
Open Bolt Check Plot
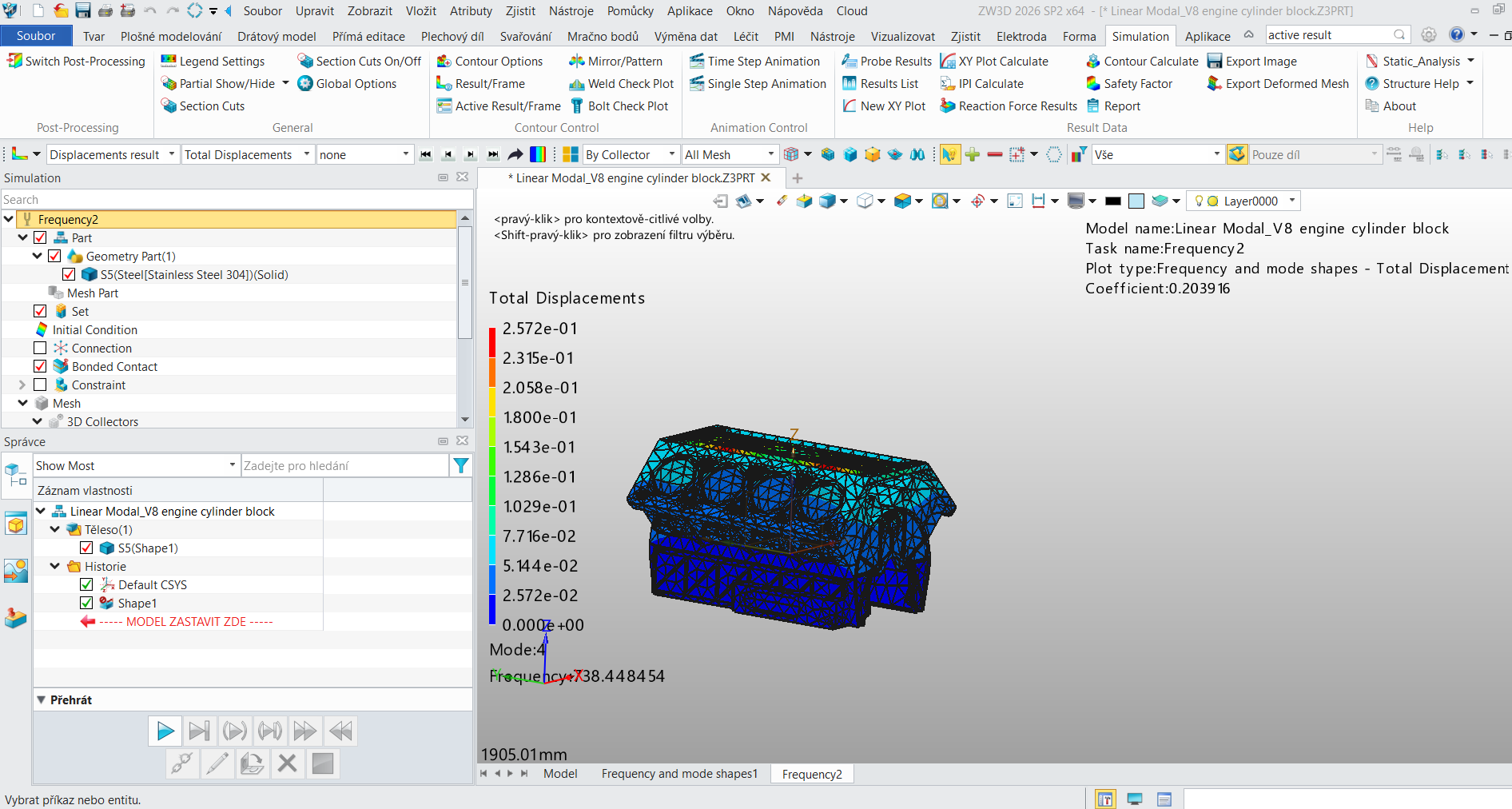pyautogui.click(x=619, y=106)
